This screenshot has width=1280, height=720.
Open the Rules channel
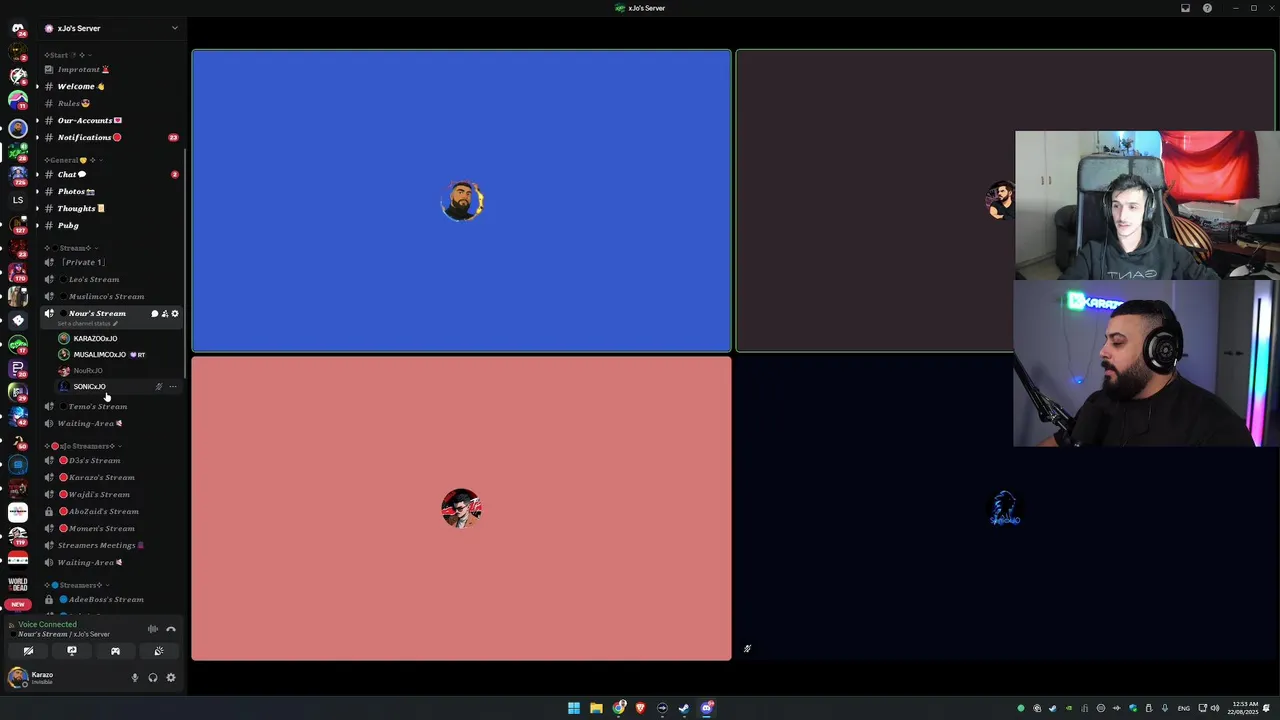[x=110, y=104]
